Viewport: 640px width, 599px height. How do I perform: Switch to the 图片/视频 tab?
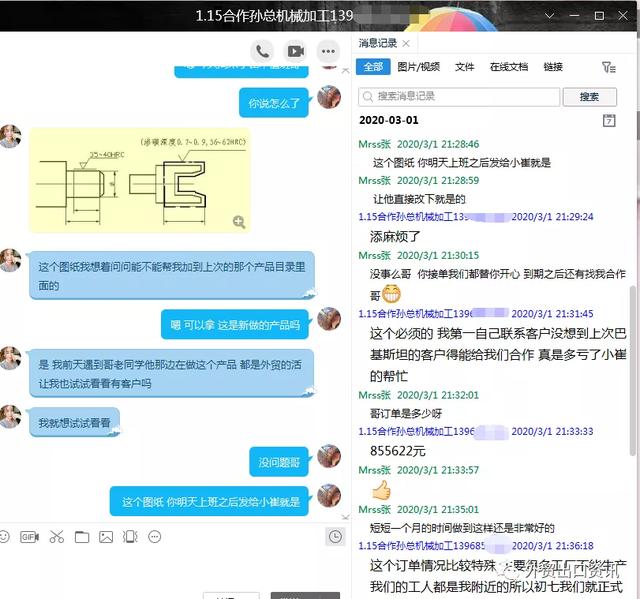418,67
